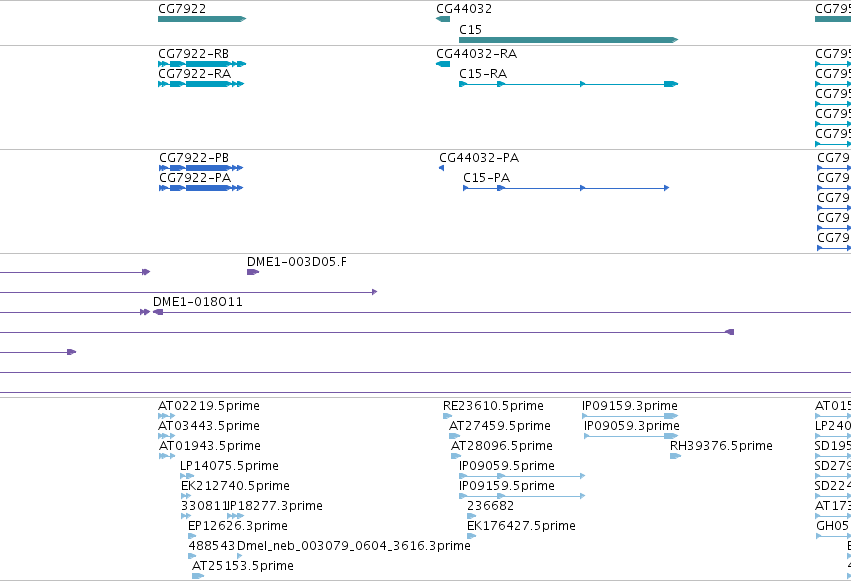Click the DME1-003D05.F feature glyph
Image resolution: width=851 pixels, height=581 pixels.
pos(253,272)
